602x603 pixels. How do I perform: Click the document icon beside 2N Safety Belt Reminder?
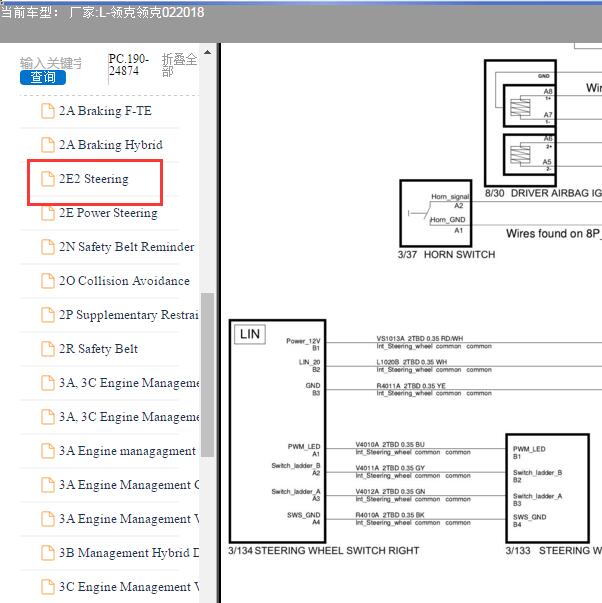(48, 247)
